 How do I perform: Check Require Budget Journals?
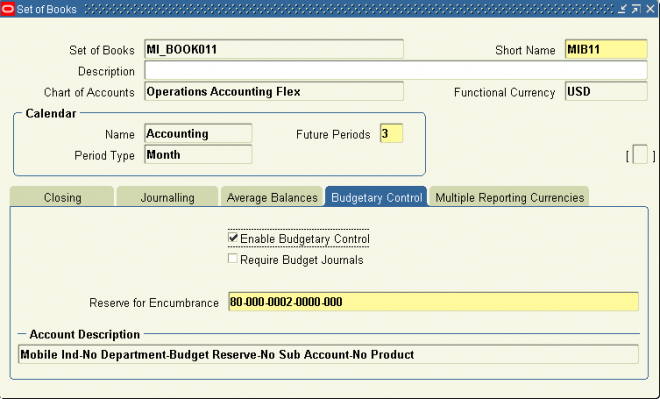232,258
